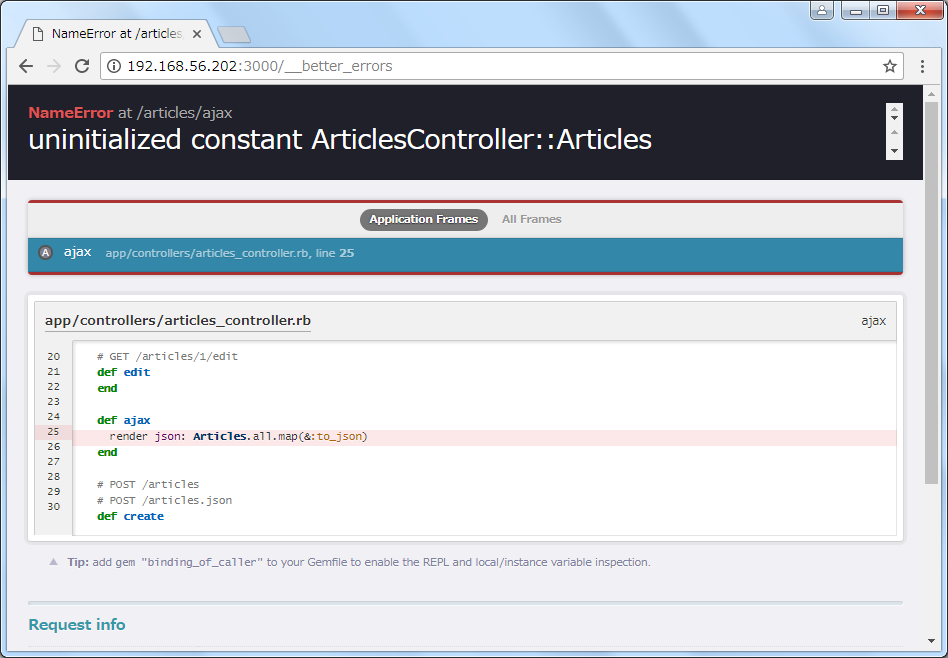Click the bottom arrow in the error header scroller
Screen dimensions: 948x658
(x=894, y=151)
